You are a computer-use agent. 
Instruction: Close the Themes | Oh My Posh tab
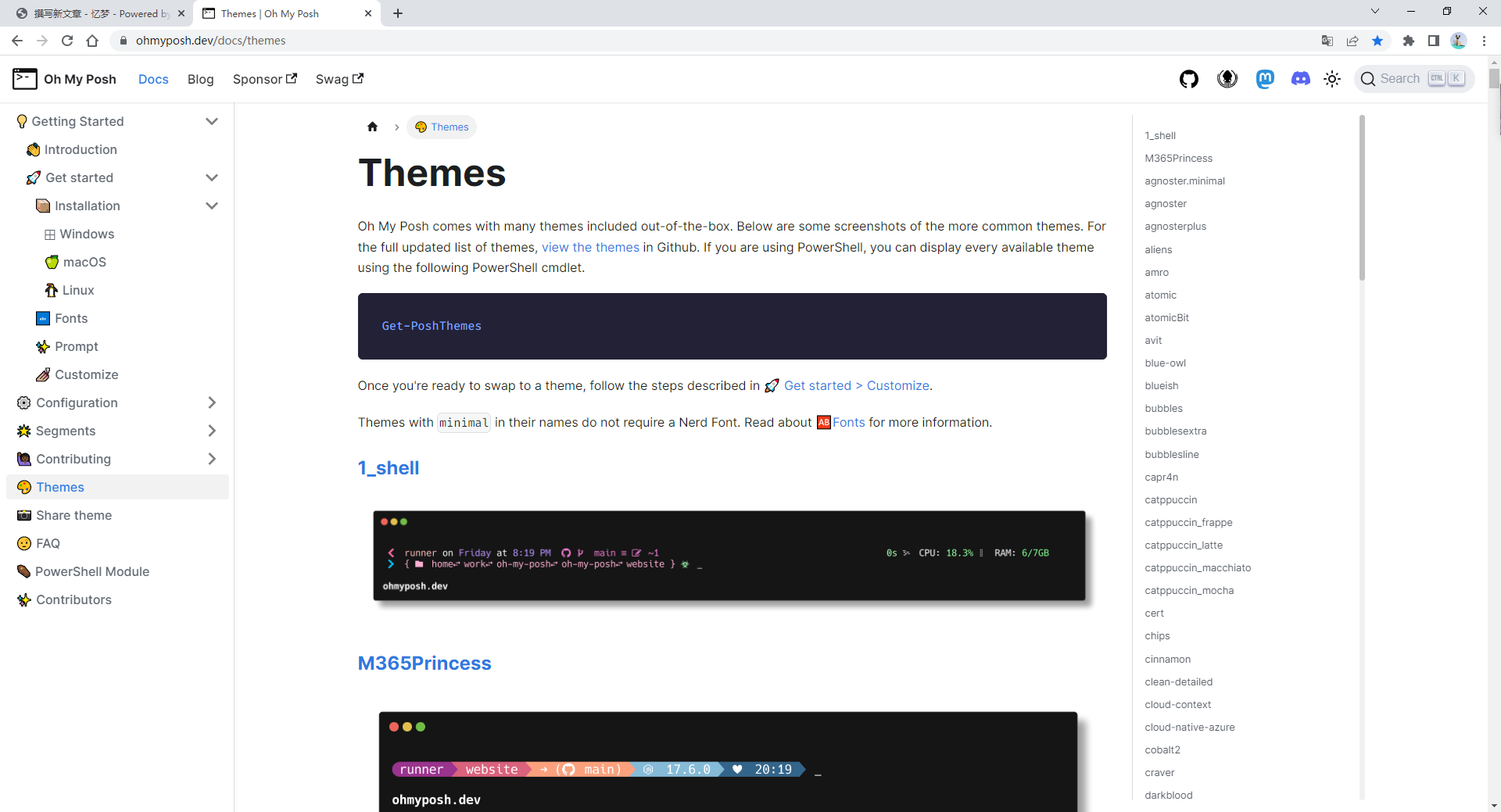point(368,13)
